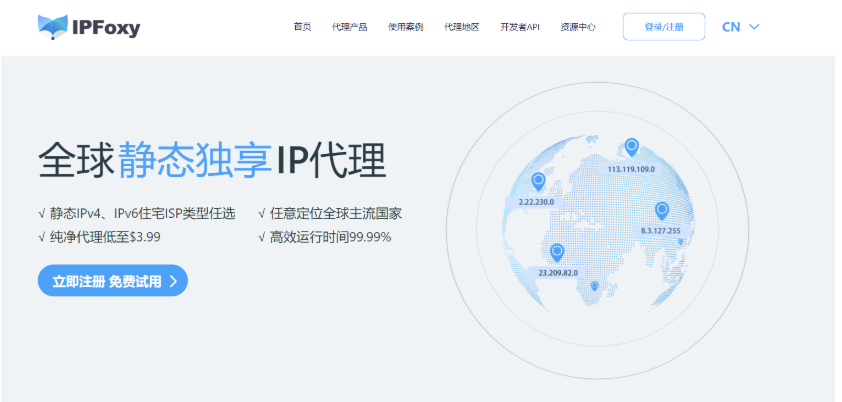
Task: Open the 资源中心 menu
Action: click(578, 27)
